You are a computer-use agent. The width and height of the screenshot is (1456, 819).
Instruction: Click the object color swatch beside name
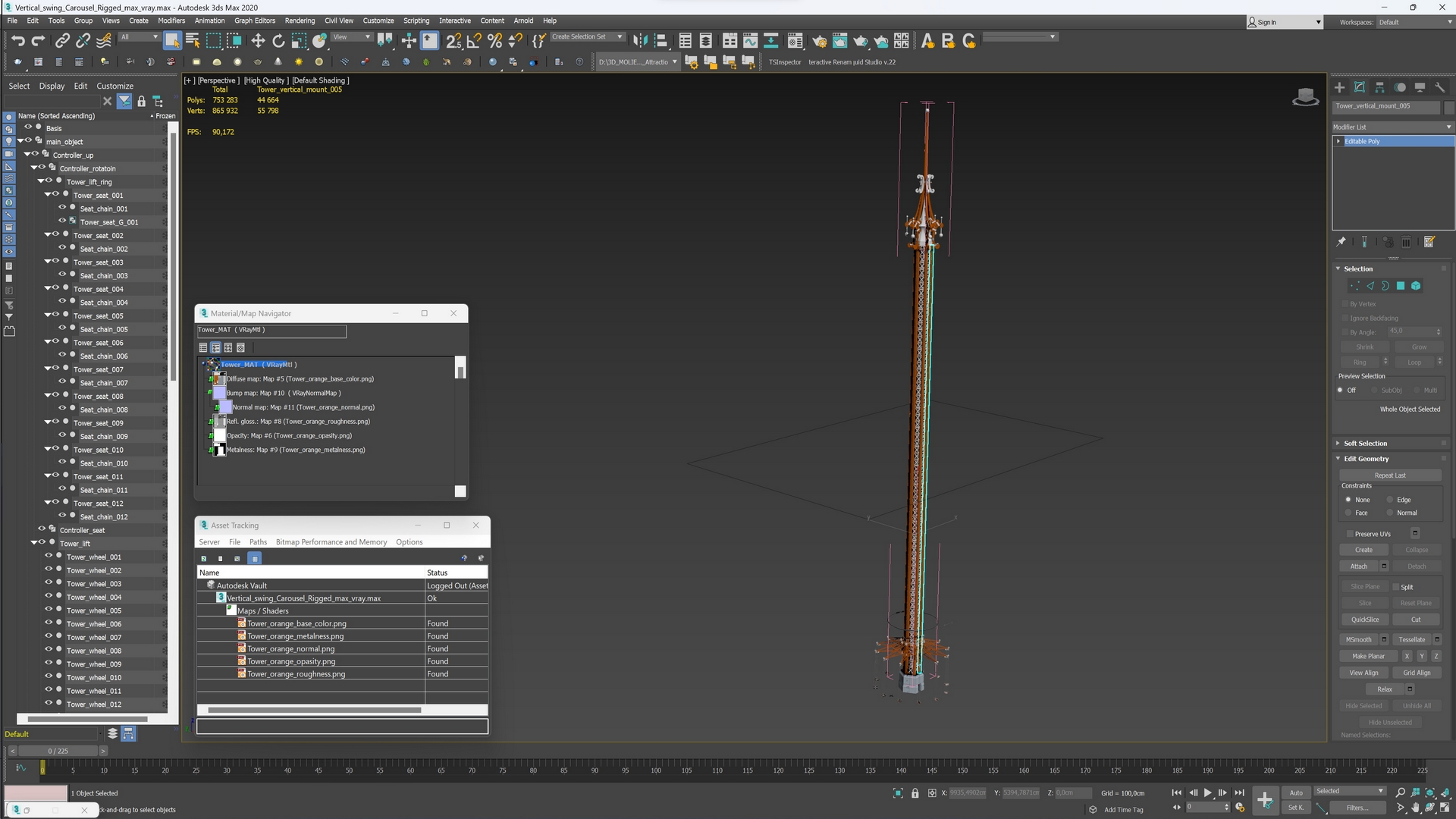coord(1449,106)
